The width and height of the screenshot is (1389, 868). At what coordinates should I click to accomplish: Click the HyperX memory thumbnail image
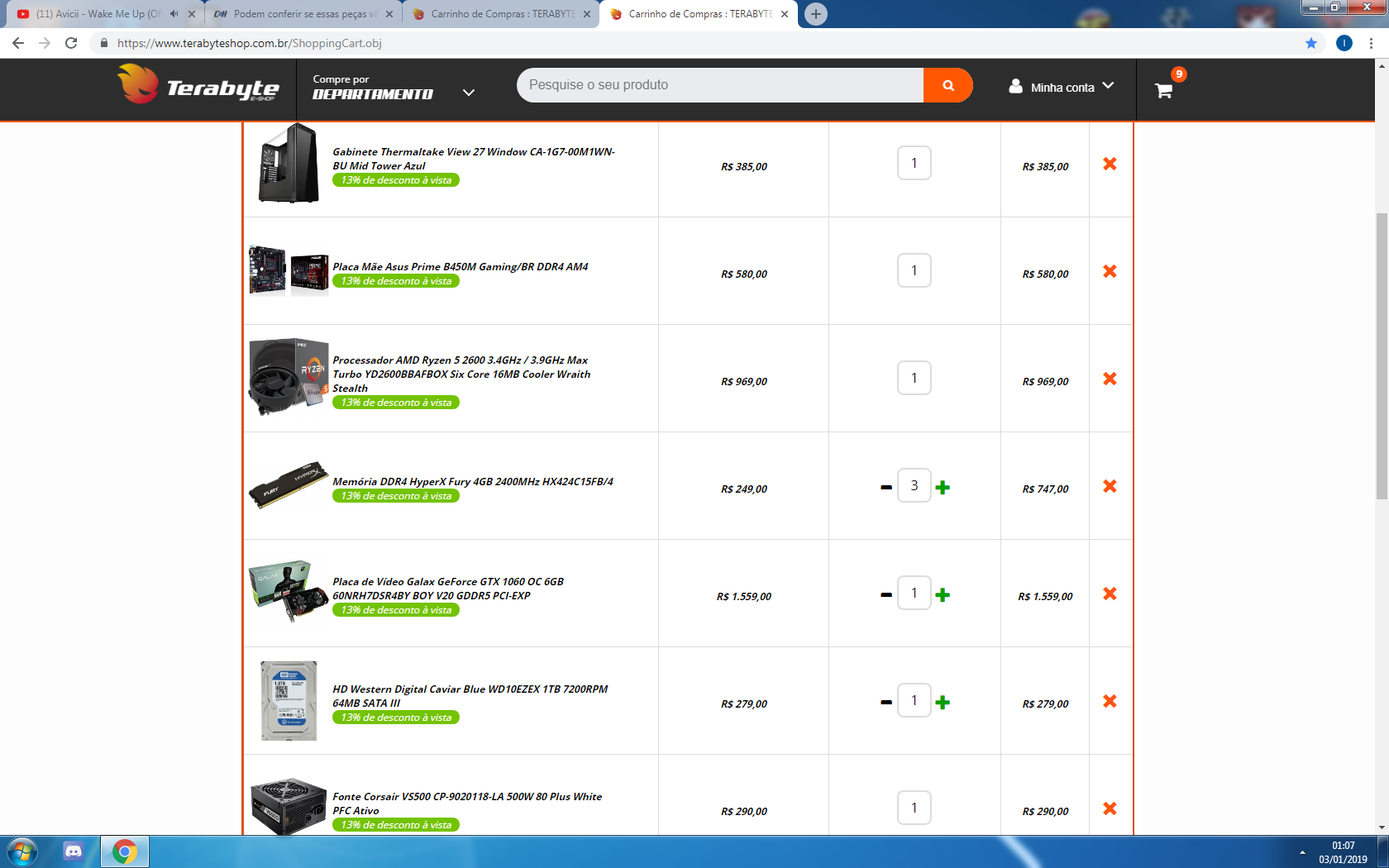click(x=289, y=485)
